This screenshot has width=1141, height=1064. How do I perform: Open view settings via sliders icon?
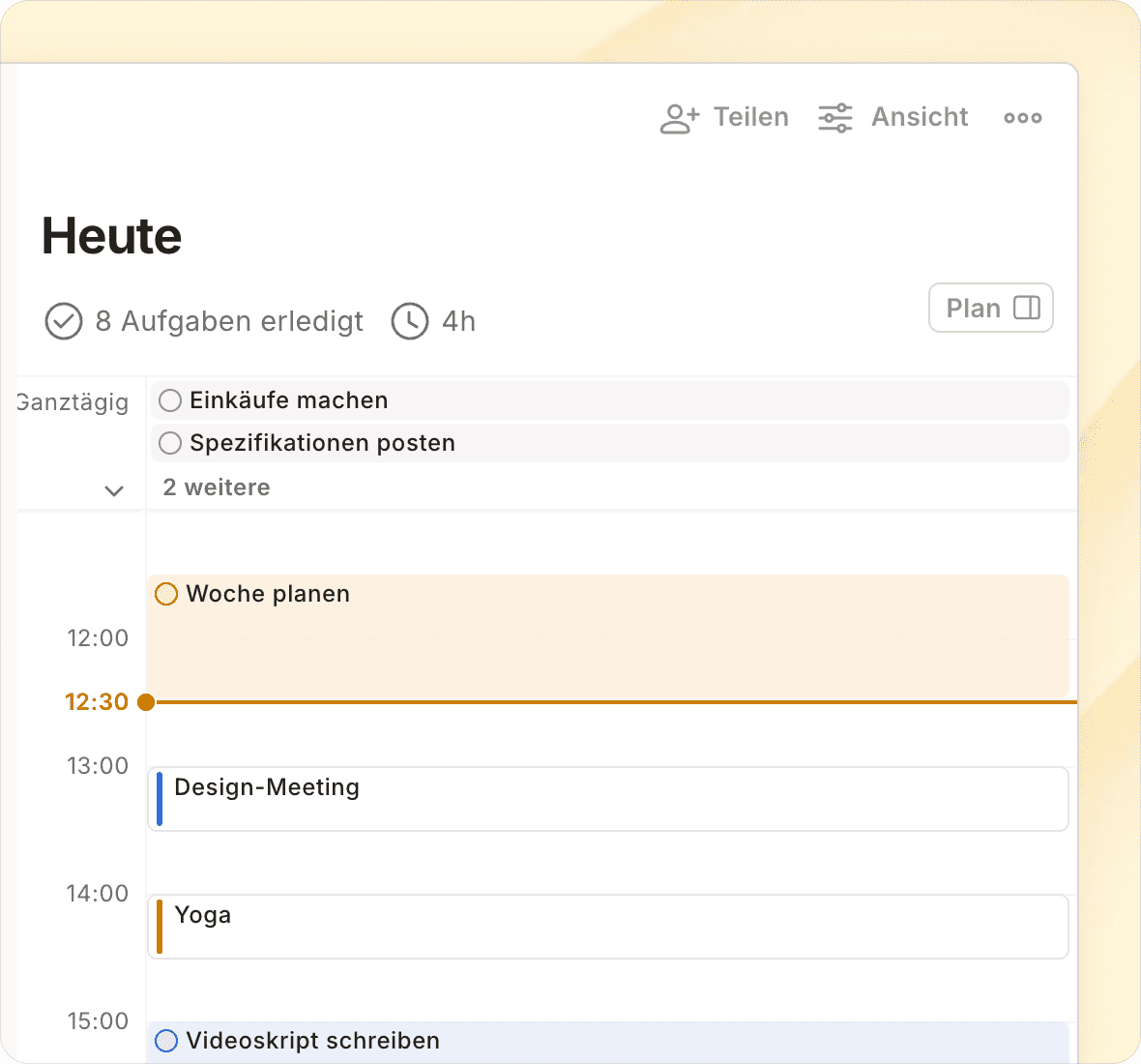[x=835, y=118]
